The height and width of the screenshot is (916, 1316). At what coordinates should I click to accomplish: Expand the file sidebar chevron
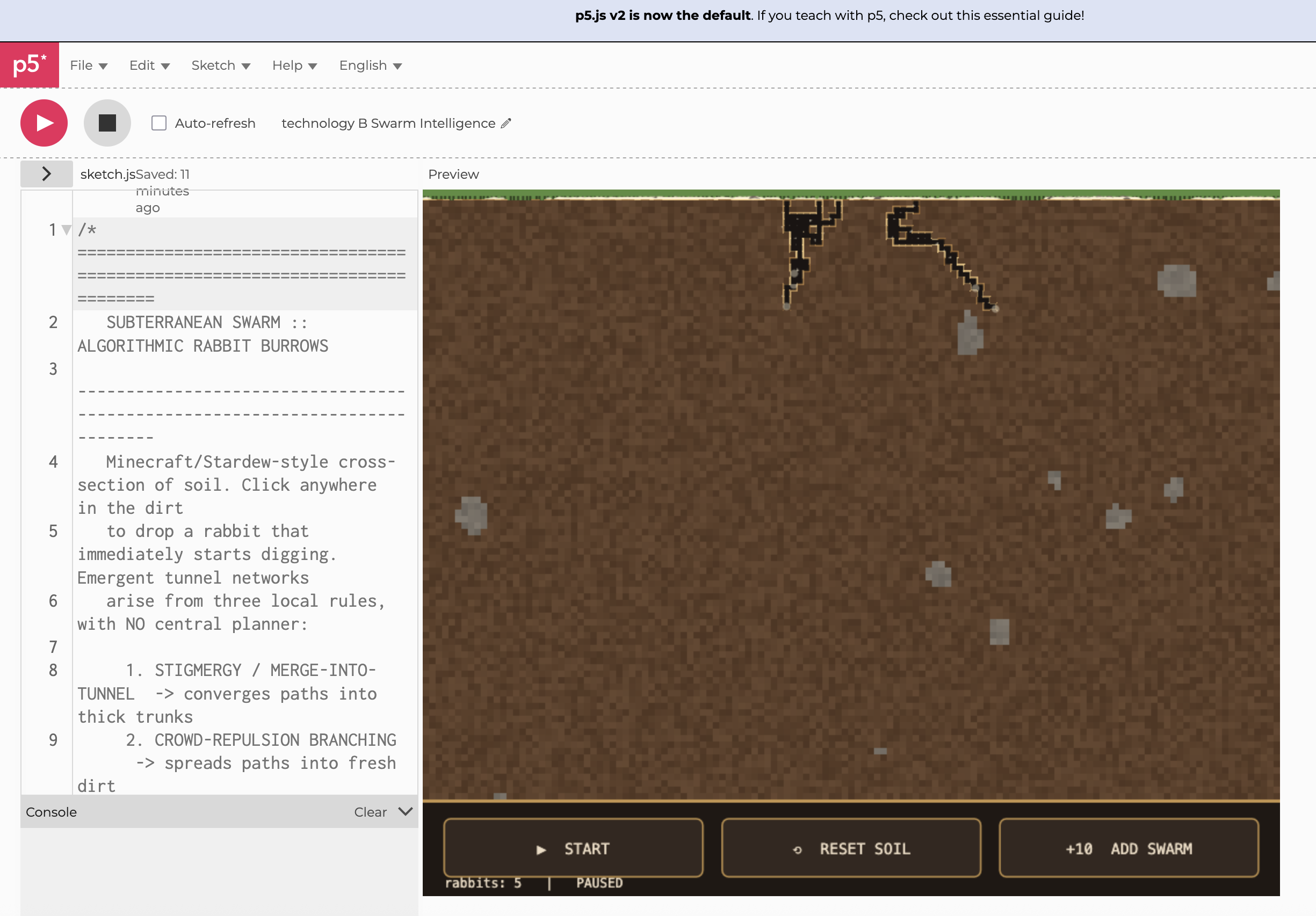pos(46,173)
